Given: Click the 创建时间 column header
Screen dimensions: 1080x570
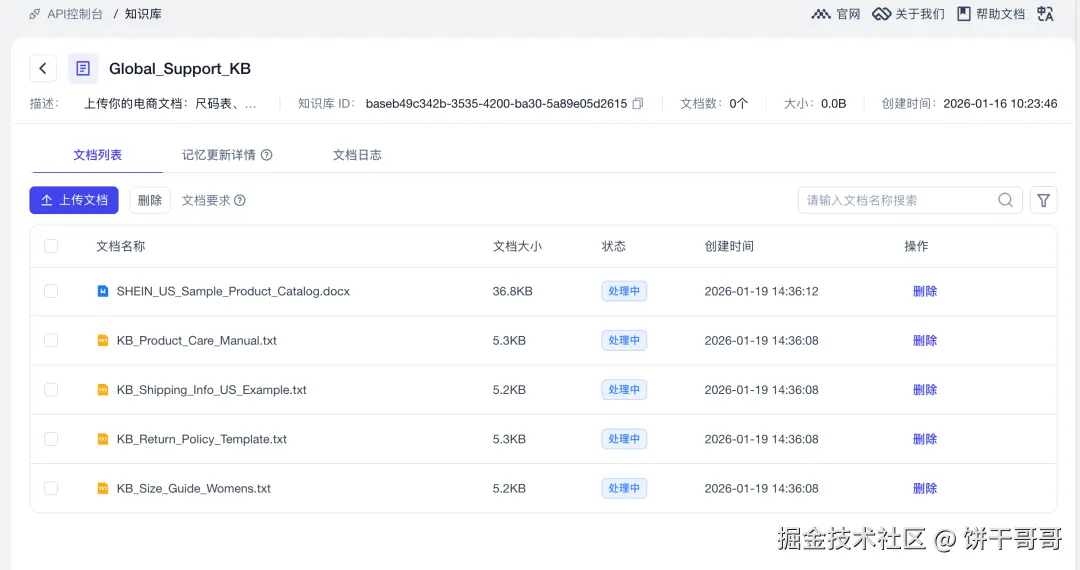Looking at the screenshot, I should 729,246.
